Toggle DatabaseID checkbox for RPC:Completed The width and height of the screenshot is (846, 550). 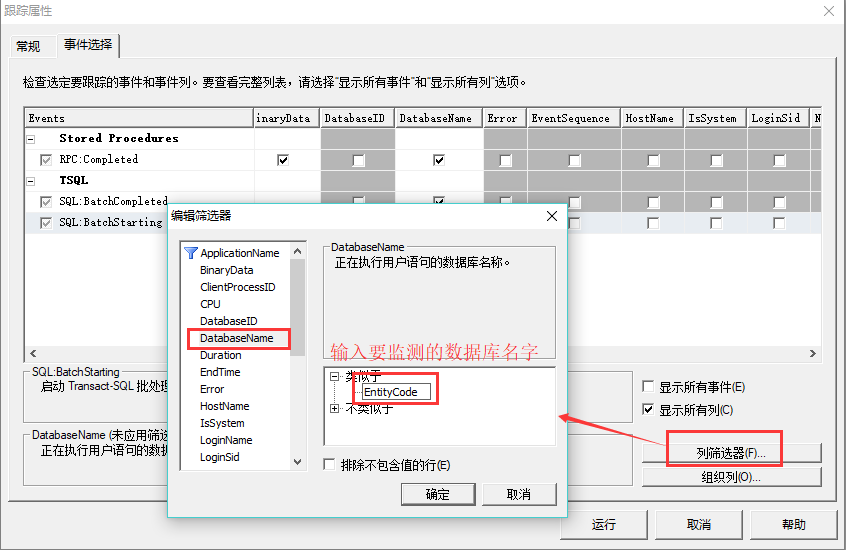[358, 160]
